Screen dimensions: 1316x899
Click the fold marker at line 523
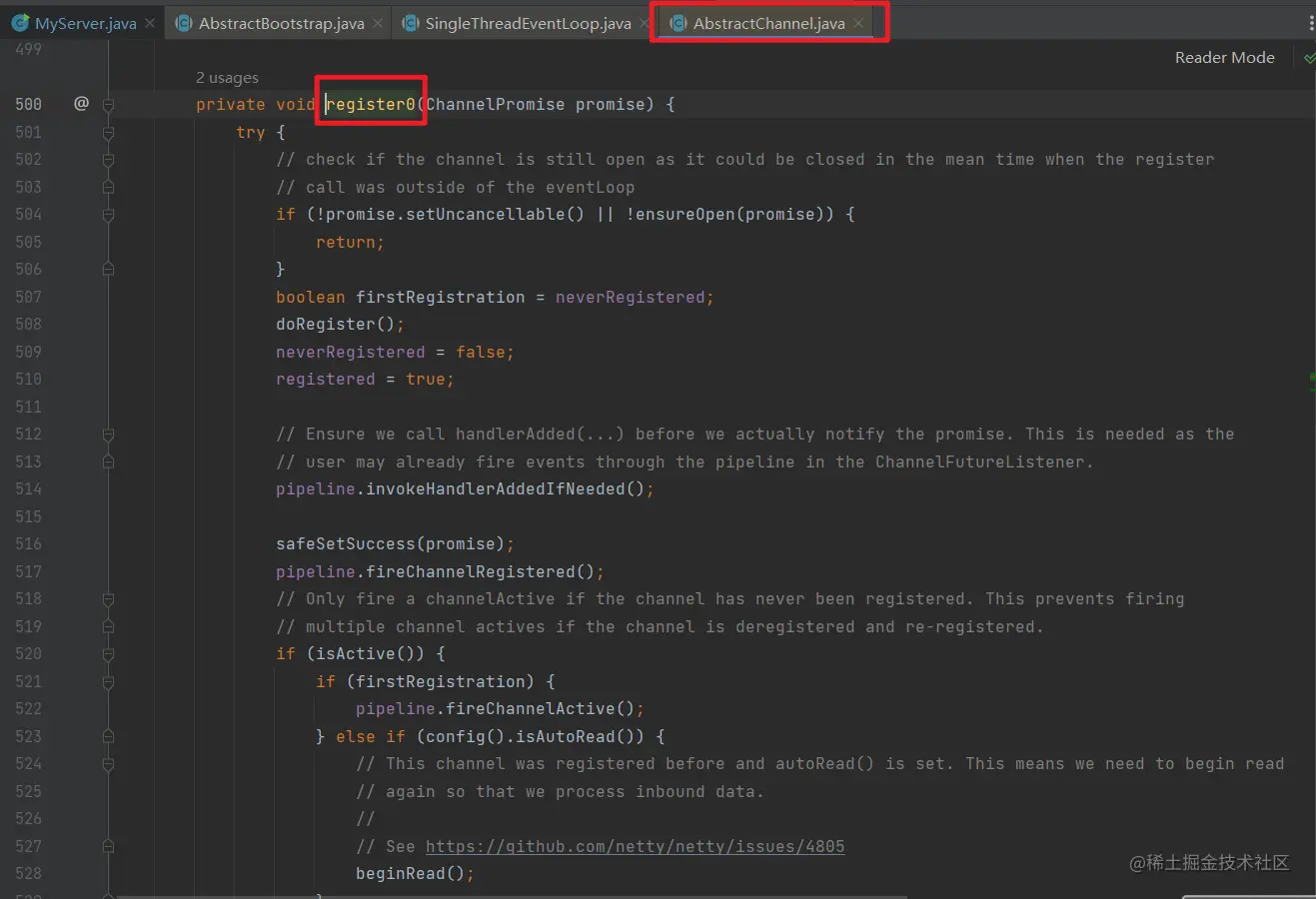pos(108,736)
